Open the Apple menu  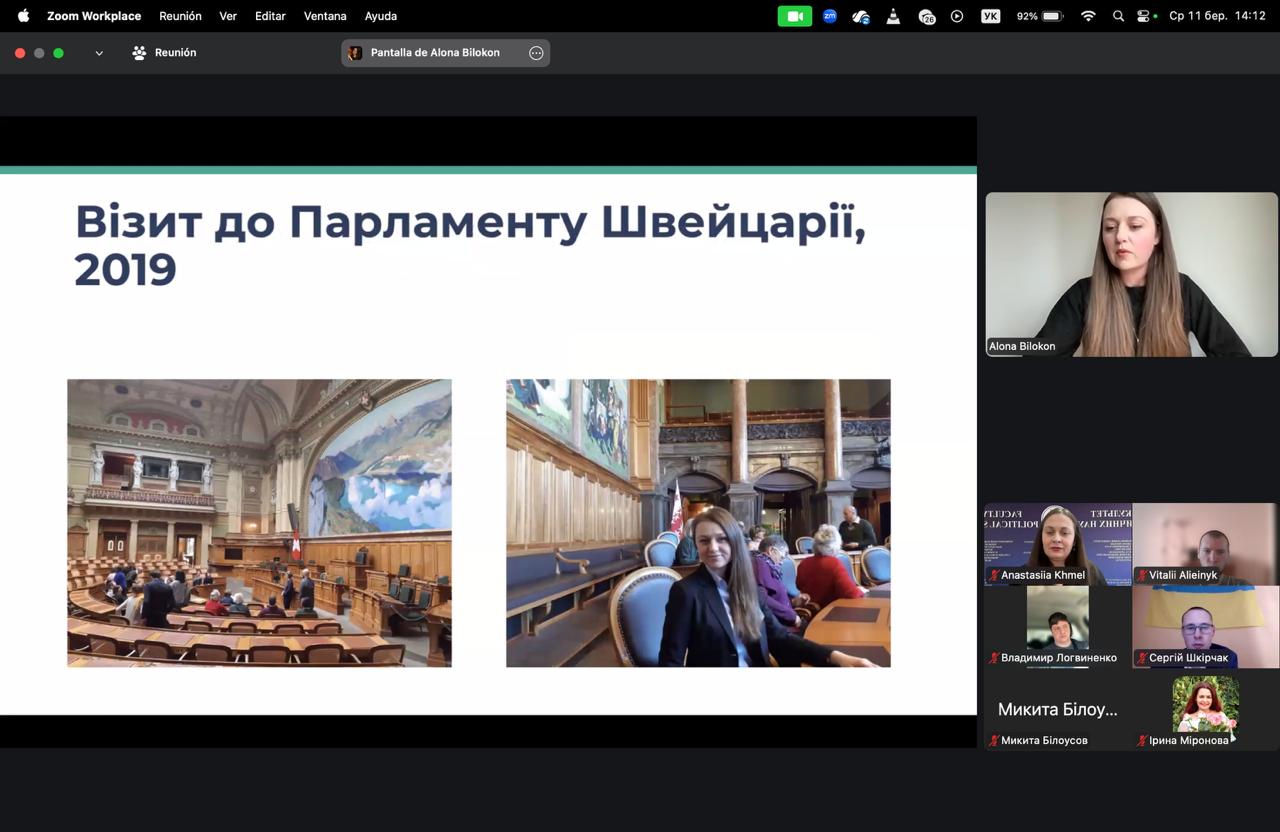23,16
